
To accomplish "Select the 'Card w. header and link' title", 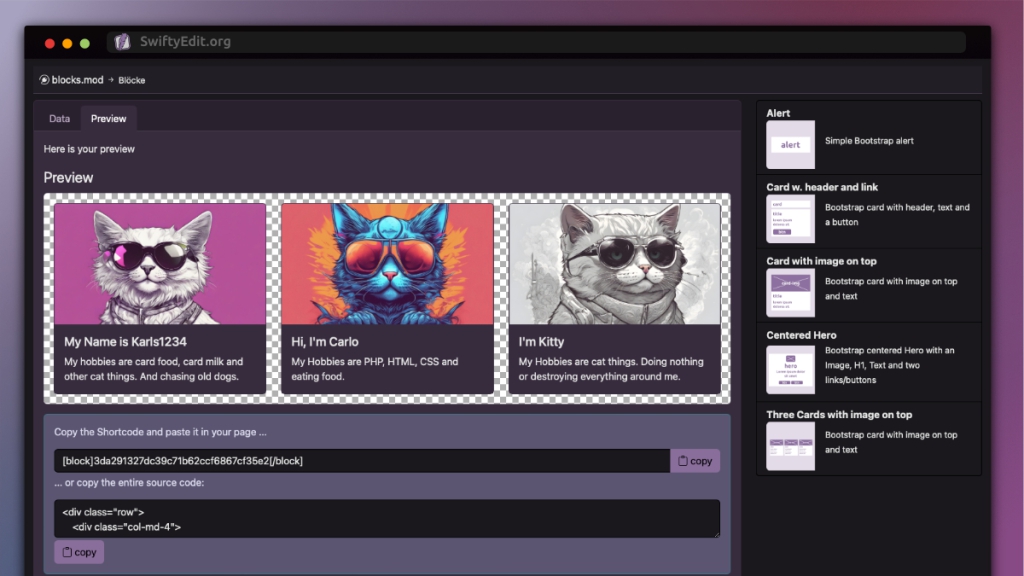I will pos(822,187).
